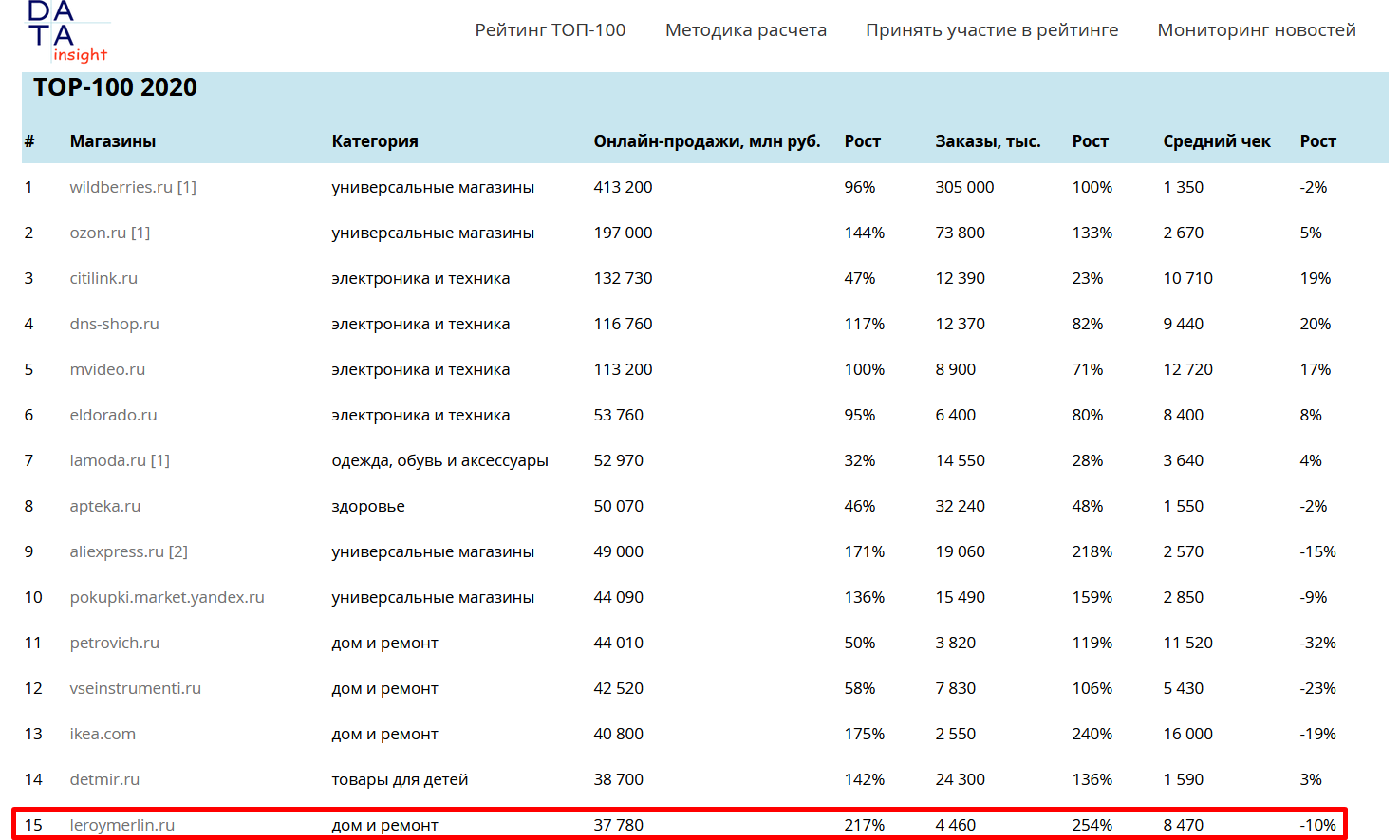
Task: Click aliexpress orders growth 218%
Action: tap(1092, 551)
